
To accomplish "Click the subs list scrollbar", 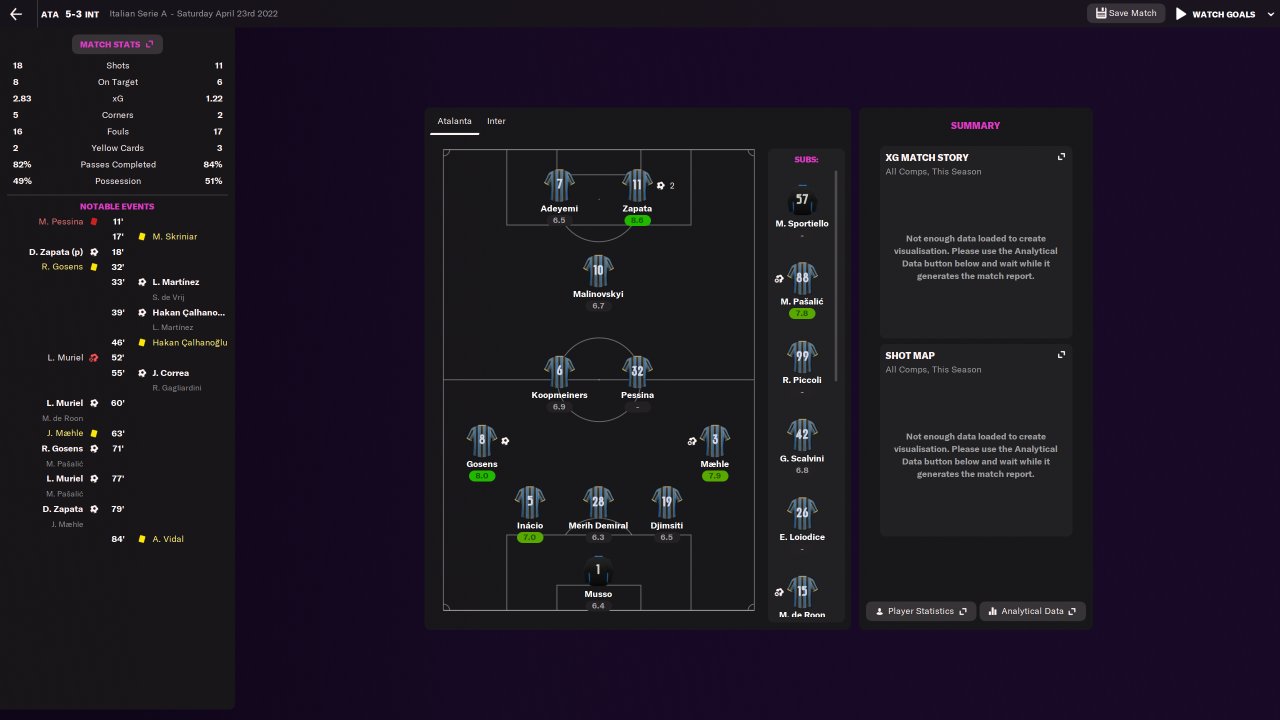I will click(837, 275).
